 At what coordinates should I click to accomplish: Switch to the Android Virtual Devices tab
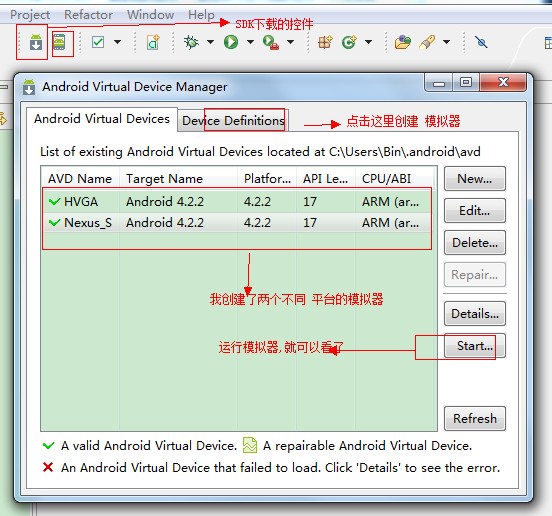[102, 119]
